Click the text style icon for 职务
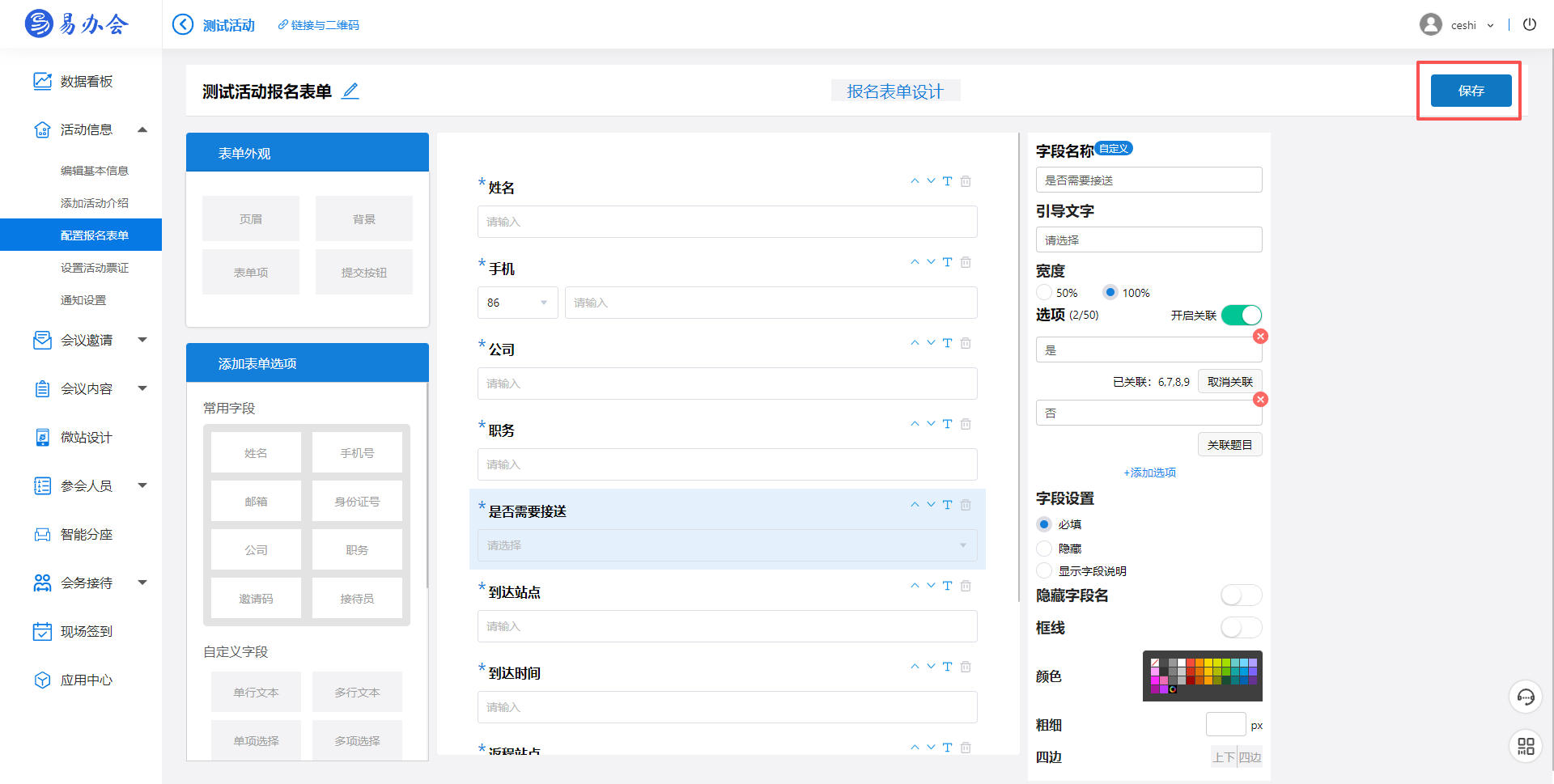The image size is (1554, 784). point(947,424)
